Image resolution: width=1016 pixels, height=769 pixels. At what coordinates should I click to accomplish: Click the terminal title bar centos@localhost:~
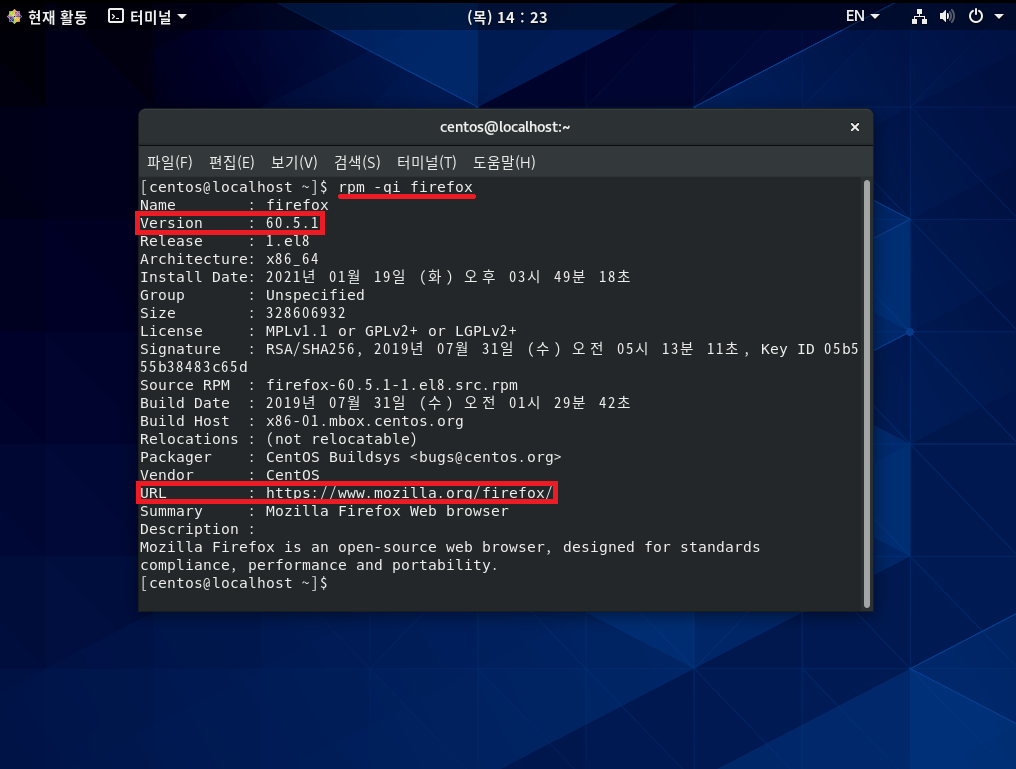pos(505,127)
